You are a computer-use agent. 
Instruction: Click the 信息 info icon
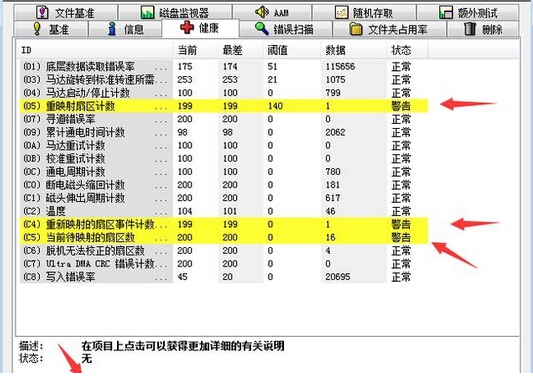pos(112,29)
